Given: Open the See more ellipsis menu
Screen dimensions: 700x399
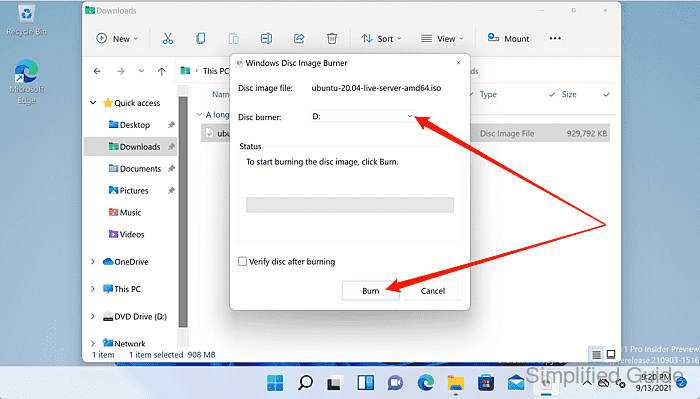Looking at the screenshot, I should 555,38.
